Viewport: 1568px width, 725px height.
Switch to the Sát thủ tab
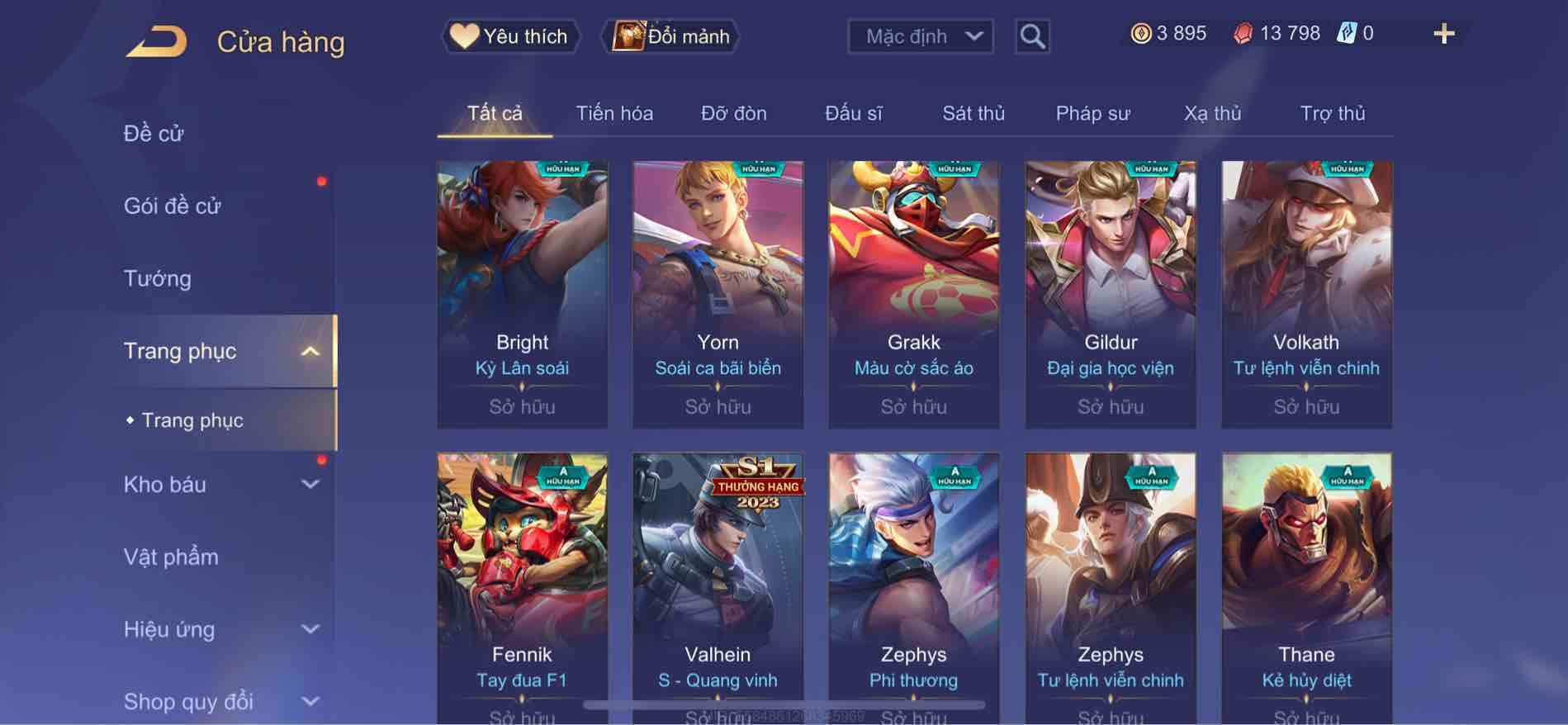click(x=973, y=113)
